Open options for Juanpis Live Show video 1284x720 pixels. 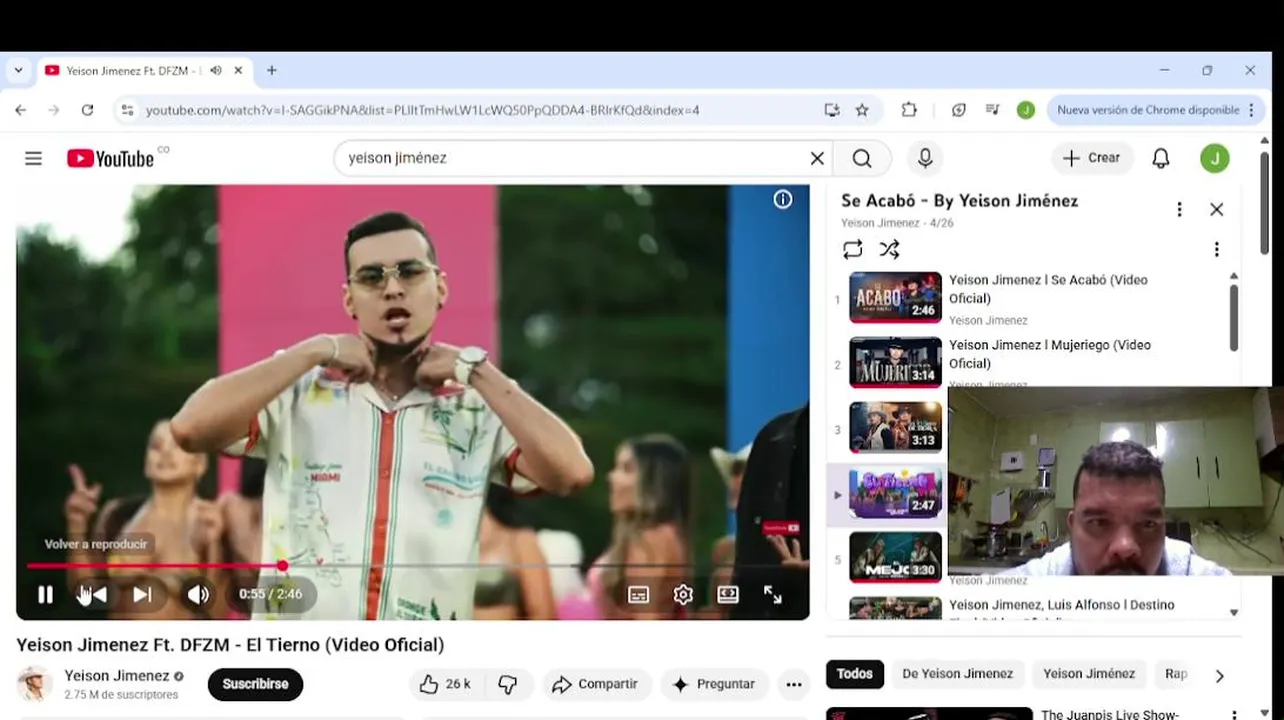point(1234,714)
